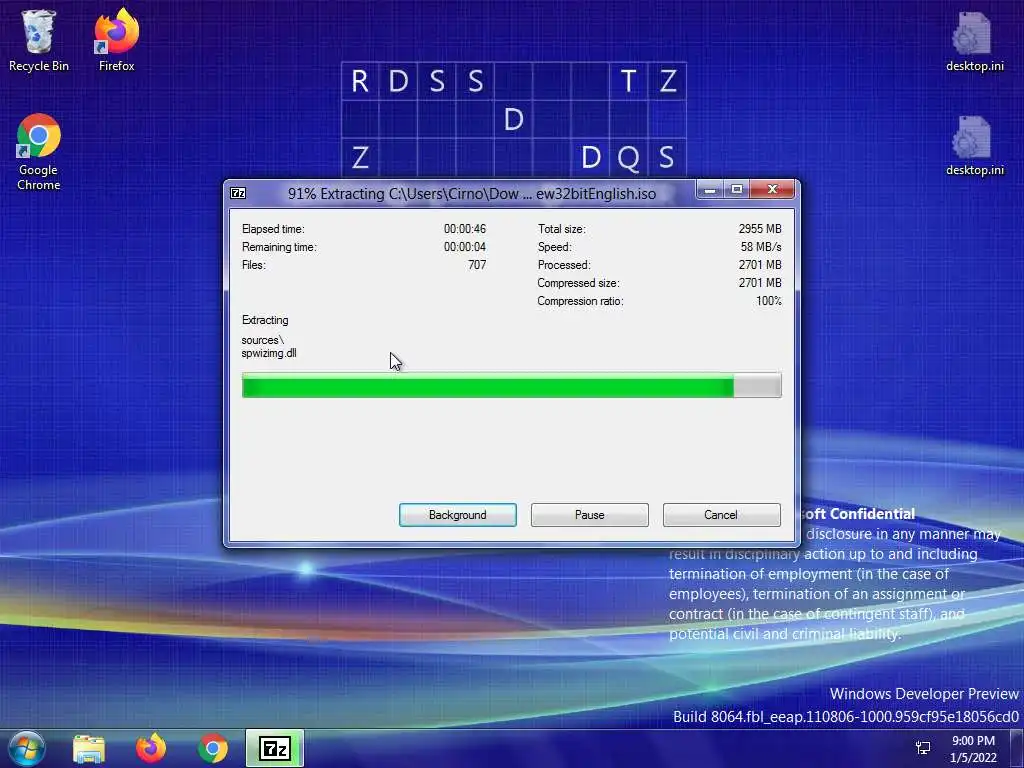This screenshot has height=768, width=1024.
Task: Click the Speed value 58 MB/s
Action: click(x=761, y=247)
